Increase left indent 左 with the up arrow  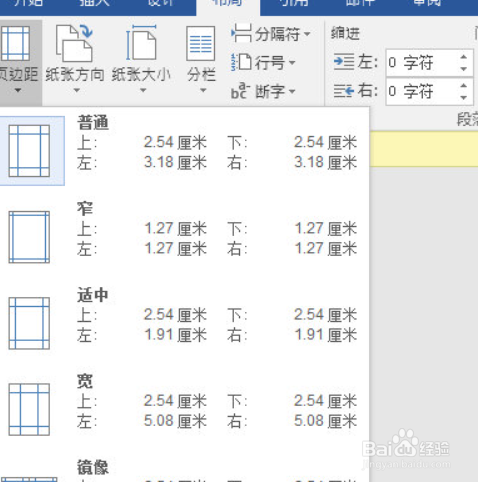coord(464,57)
